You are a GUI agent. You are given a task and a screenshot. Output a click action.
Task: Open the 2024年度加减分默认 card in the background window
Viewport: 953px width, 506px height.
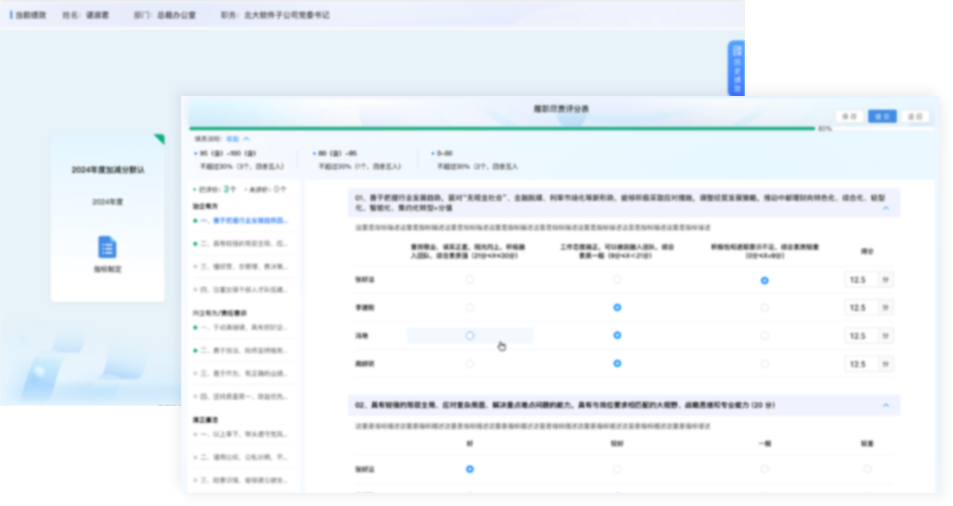(108, 218)
